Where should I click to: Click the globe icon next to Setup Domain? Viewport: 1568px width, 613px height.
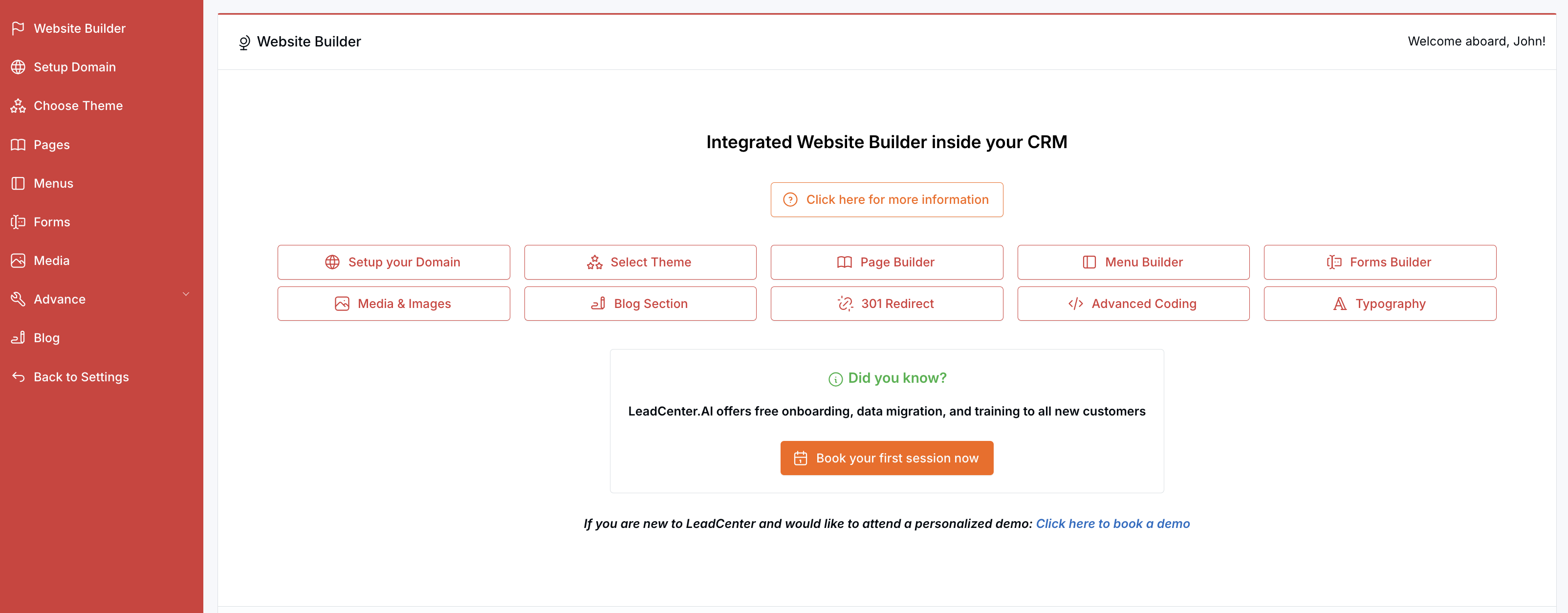pyautogui.click(x=18, y=67)
